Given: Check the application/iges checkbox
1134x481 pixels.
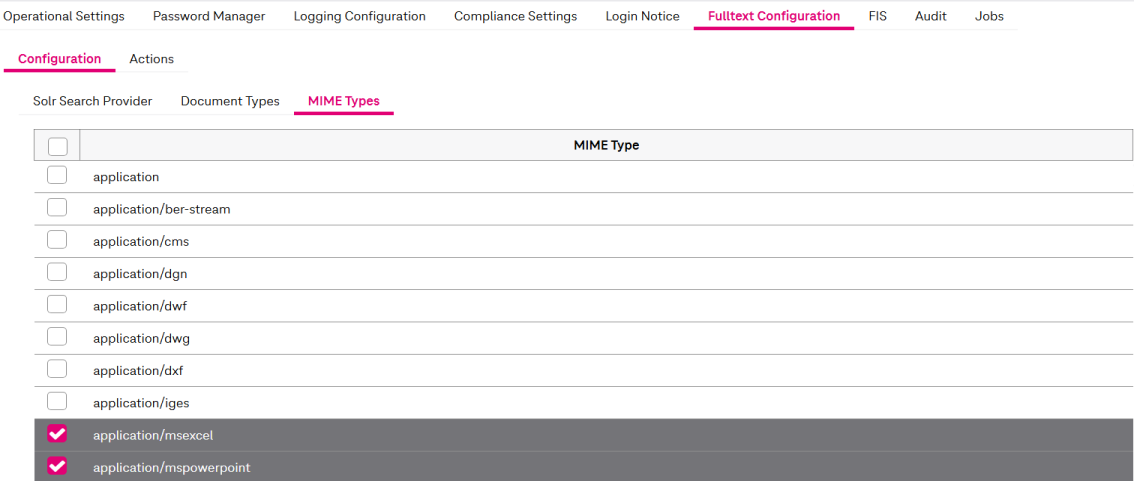Looking at the screenshot, I should tap(57, 402).
